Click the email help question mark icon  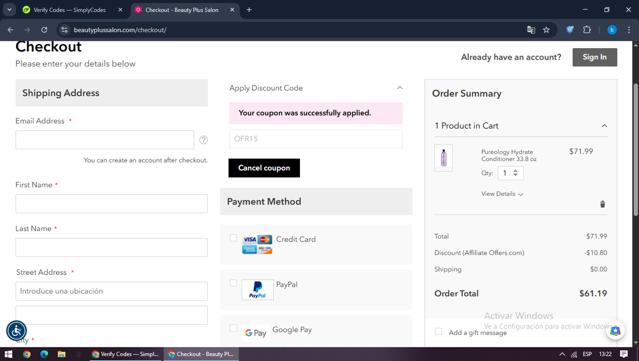point(203,140)
